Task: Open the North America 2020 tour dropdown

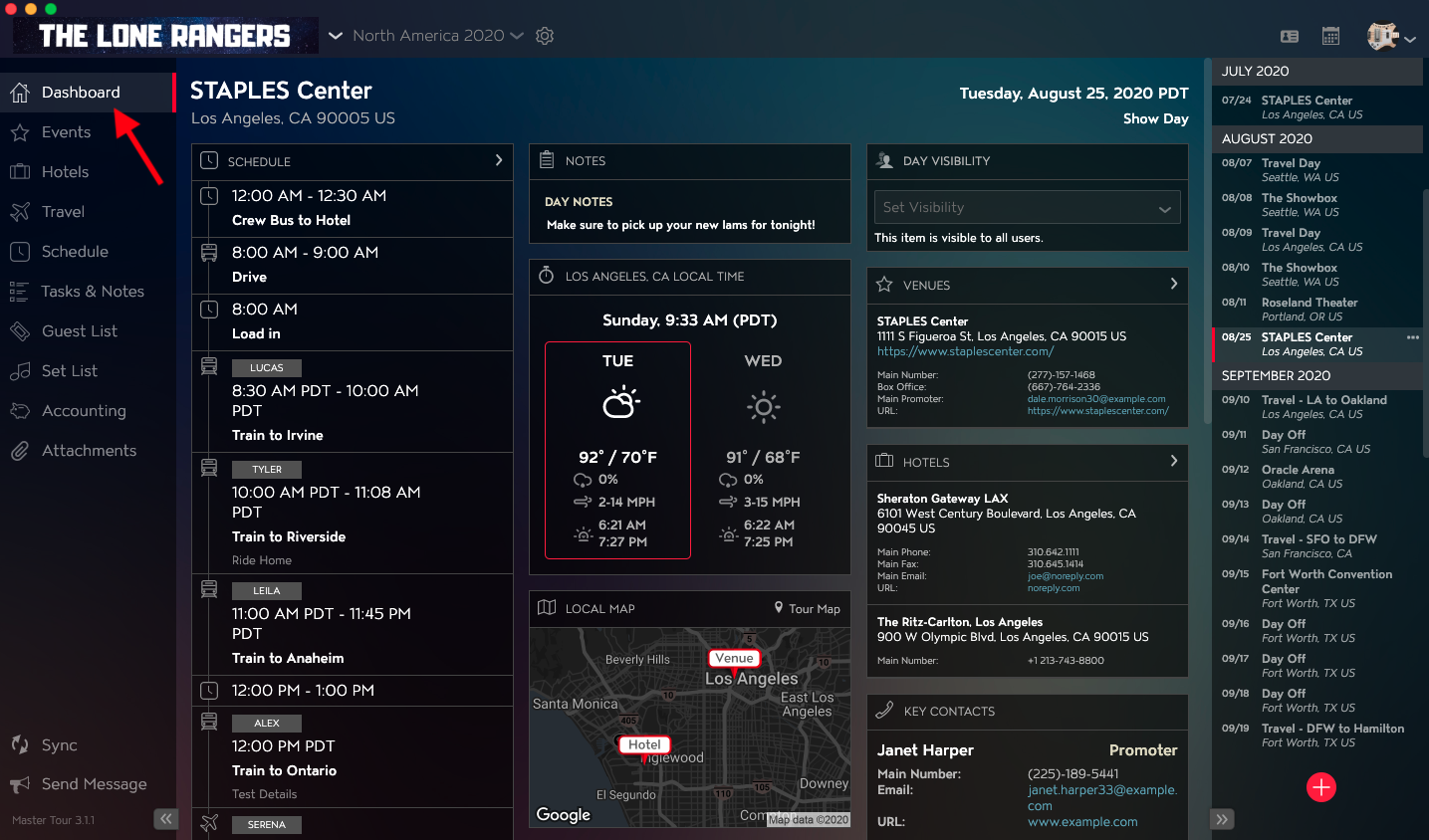Action: tap(438, 36)
